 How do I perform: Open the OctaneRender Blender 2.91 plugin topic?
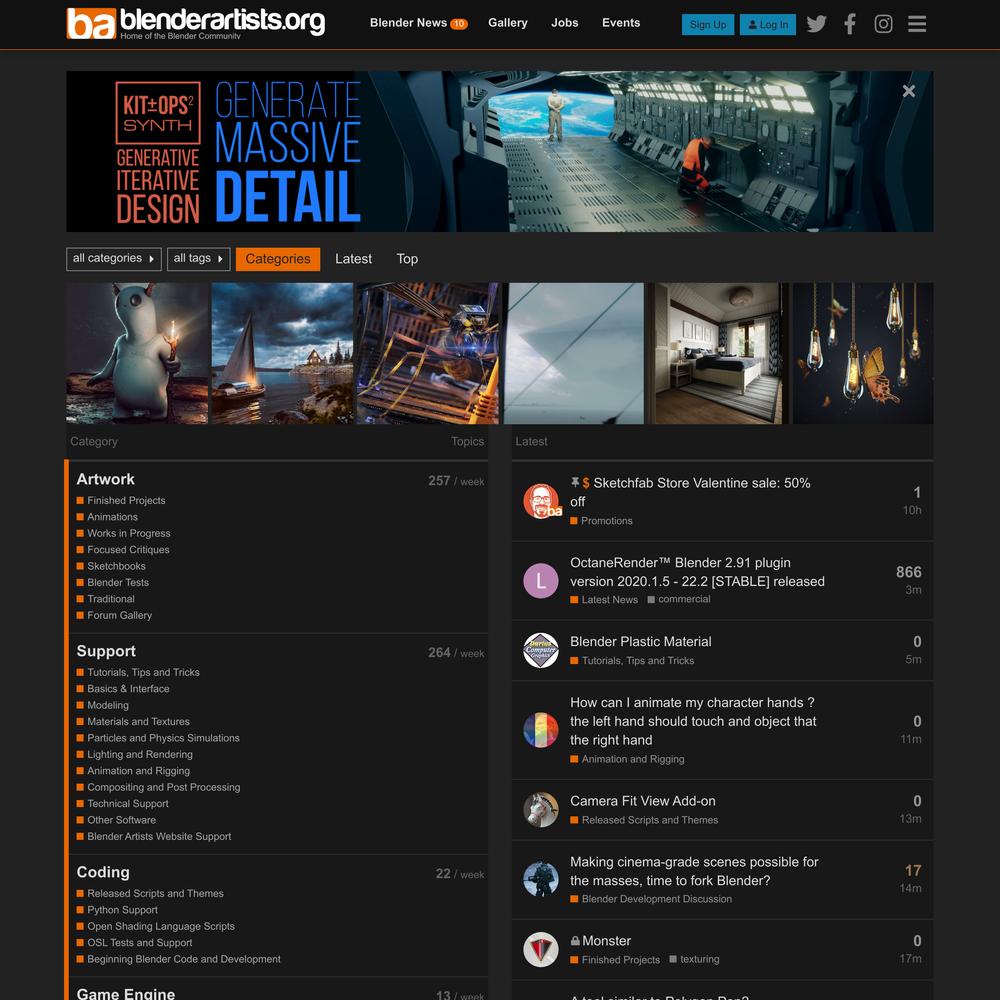click(x=697, y=572)
